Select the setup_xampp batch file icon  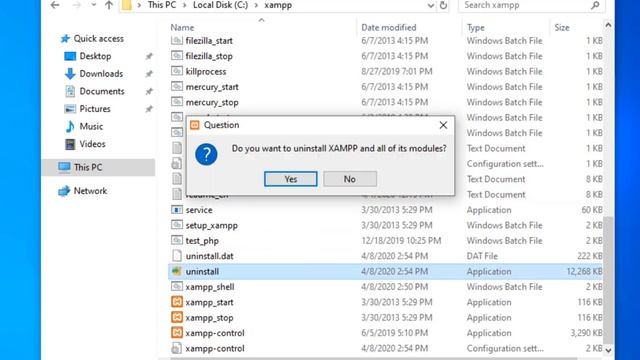click(x=177, y=225)
